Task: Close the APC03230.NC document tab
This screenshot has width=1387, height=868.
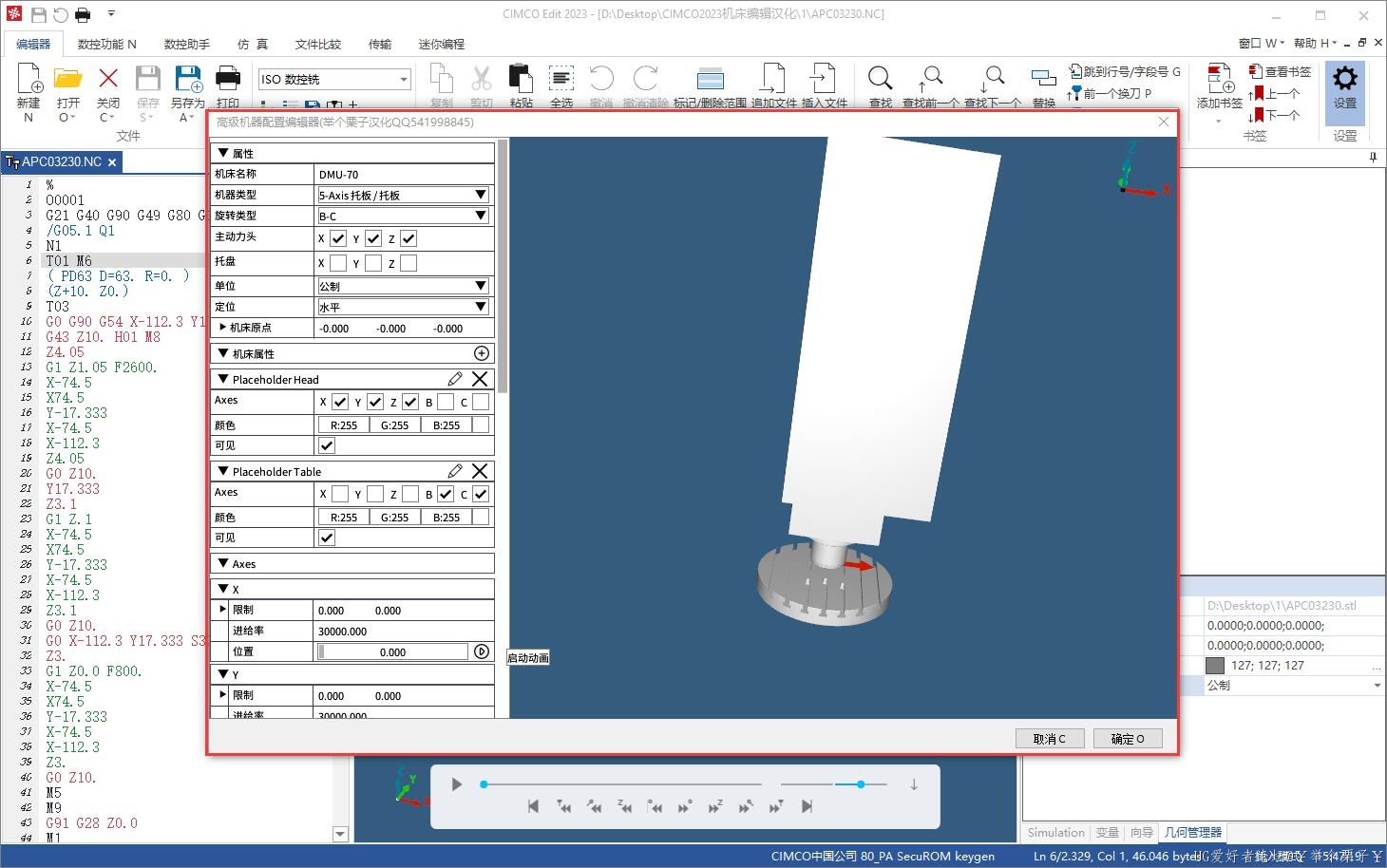Action: pyautogui.click(x=112, y=162)
